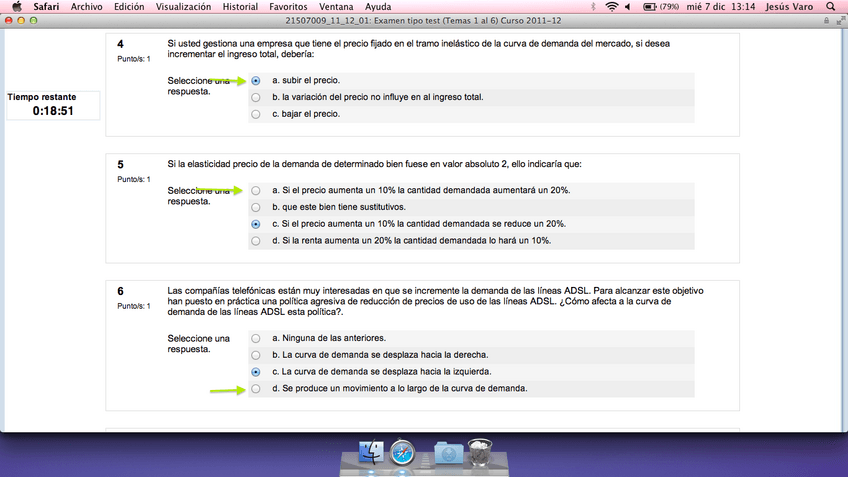Launch Finder from the Dock
848x477 pixels.
click(370, 453)
